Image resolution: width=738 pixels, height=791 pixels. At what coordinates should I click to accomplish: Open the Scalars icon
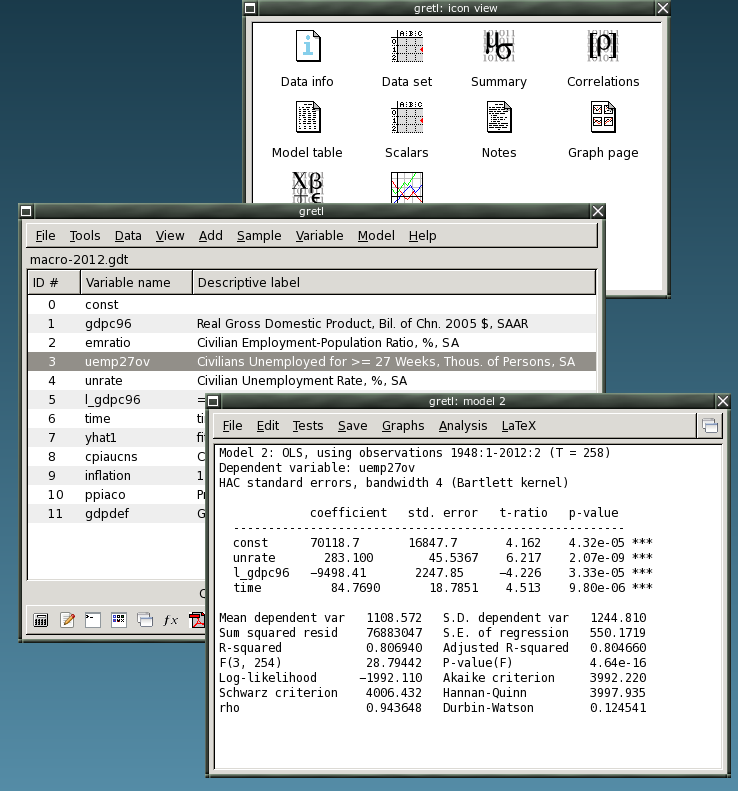tap(407, 118)
